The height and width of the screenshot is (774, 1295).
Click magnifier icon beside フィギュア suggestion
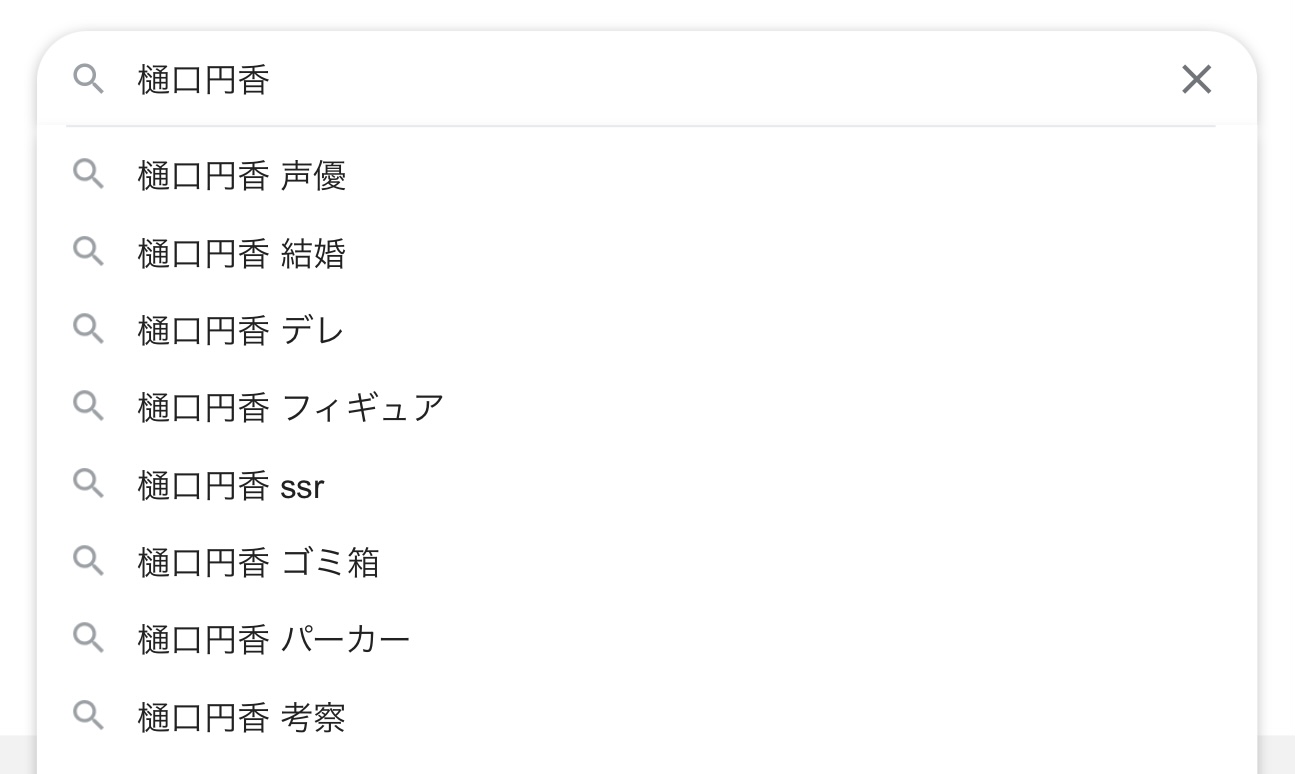(89, 405)
